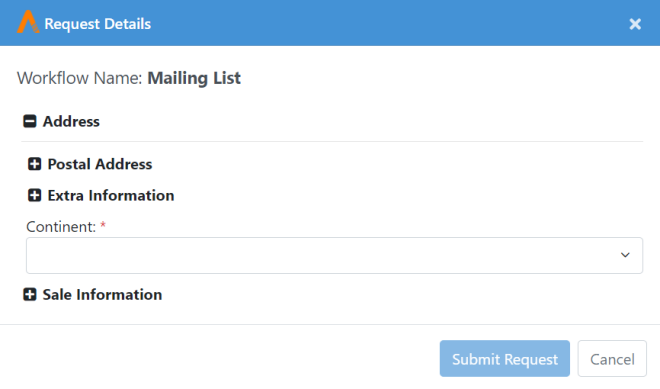Click the Postal Address heading label
The width and height of the screenshot is (660, 389).
(x=100, y=164)
